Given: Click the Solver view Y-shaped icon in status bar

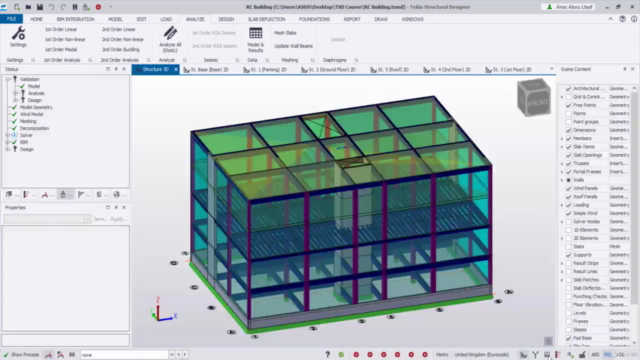Looking at the screenshot, I should (x=535, y=355).
